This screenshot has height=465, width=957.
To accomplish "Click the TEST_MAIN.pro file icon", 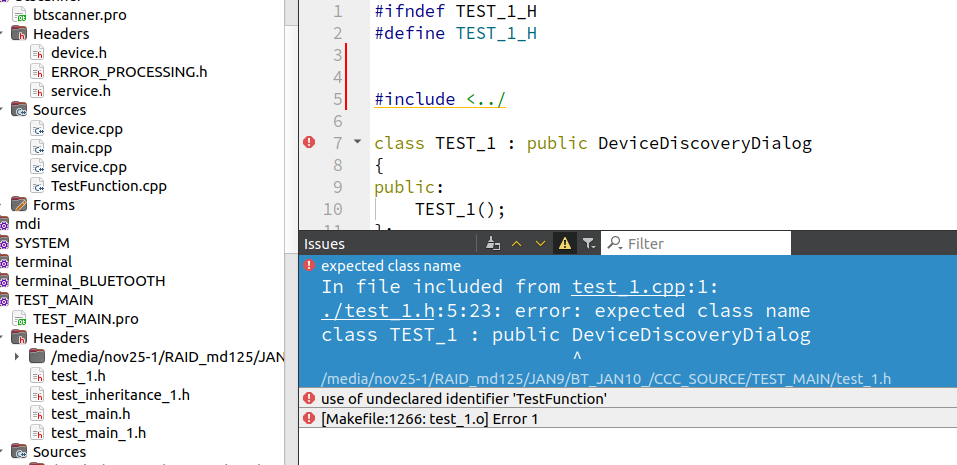I will (19, 319).
